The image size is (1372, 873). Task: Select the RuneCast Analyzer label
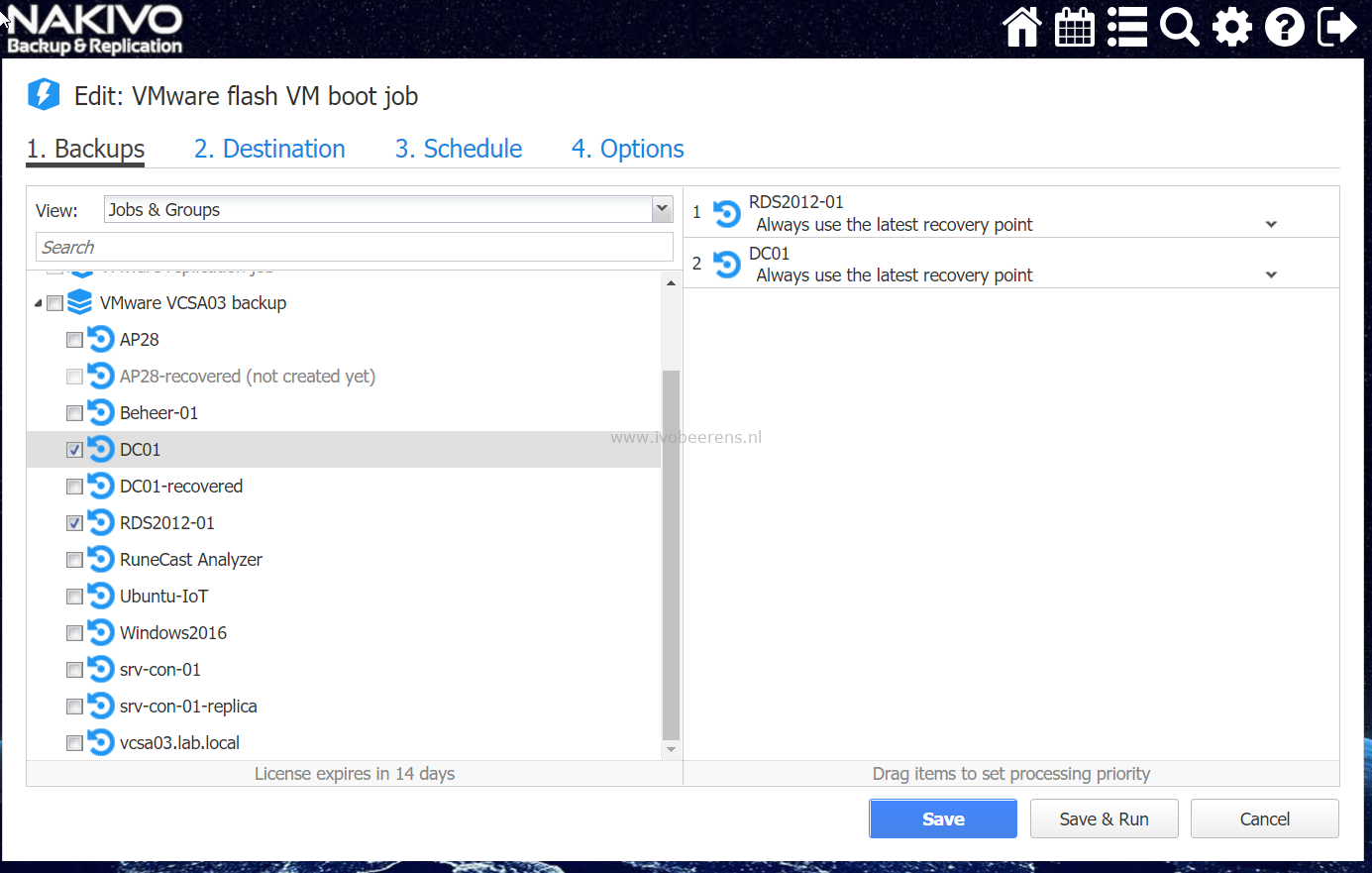point(191,560)
